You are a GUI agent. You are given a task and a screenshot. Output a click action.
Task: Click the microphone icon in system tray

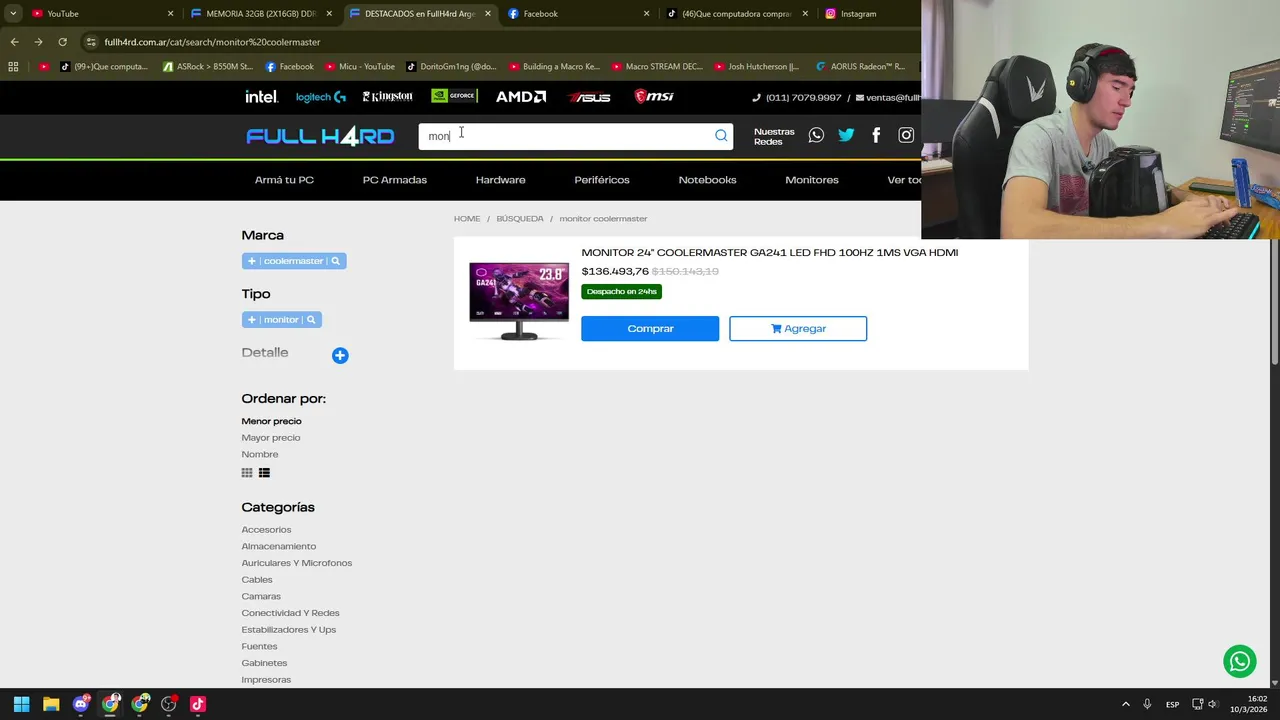point(1147,704)
